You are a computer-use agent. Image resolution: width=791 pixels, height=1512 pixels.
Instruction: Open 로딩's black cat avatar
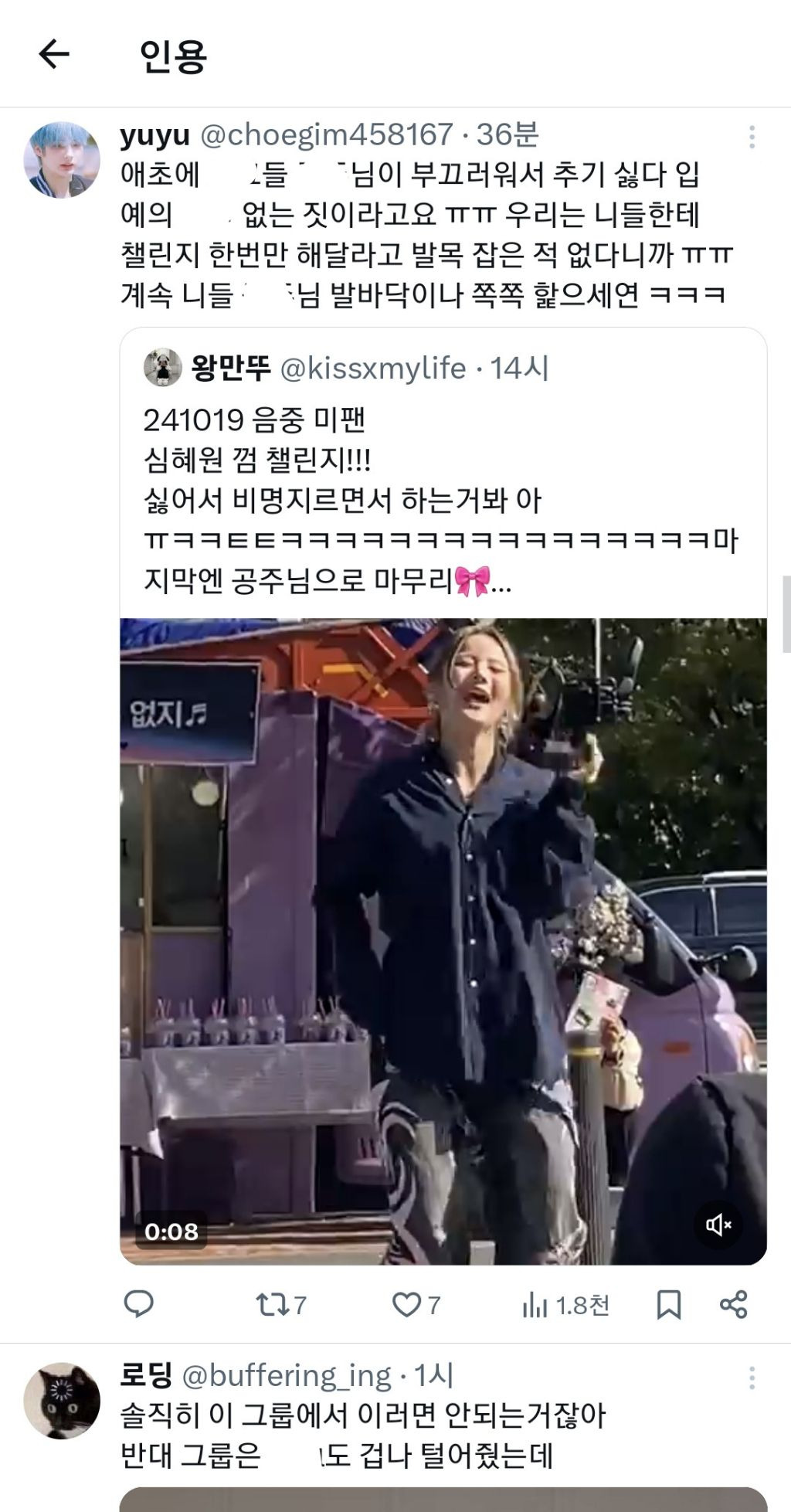click(x=62, y=1401)
